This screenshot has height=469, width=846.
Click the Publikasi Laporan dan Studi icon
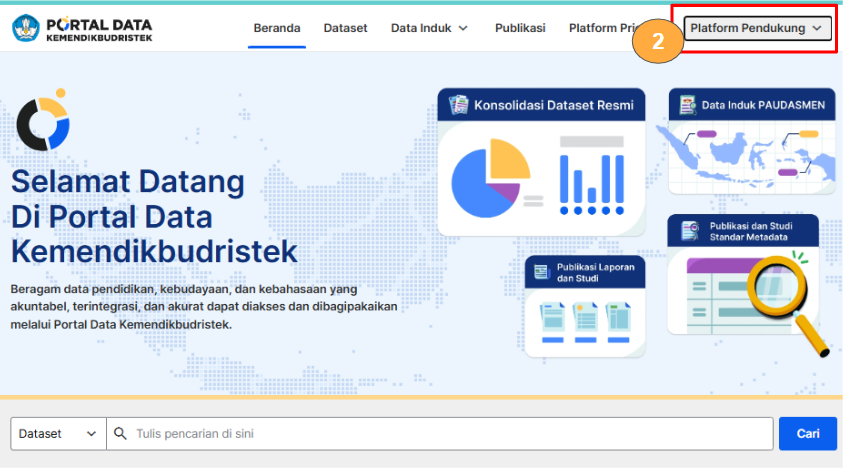tap(541, 272)
